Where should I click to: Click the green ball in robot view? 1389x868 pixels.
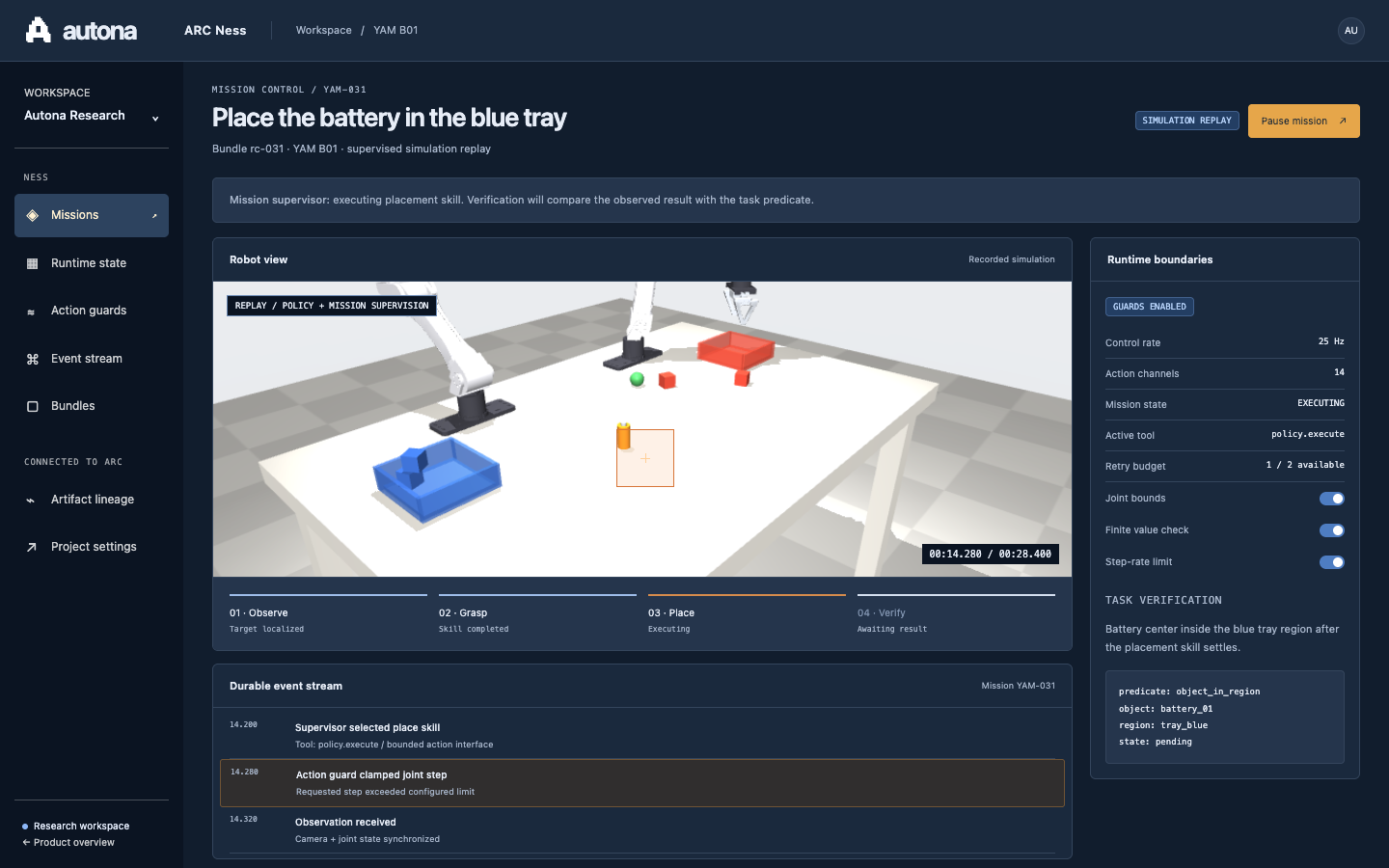tap(637, 380)
